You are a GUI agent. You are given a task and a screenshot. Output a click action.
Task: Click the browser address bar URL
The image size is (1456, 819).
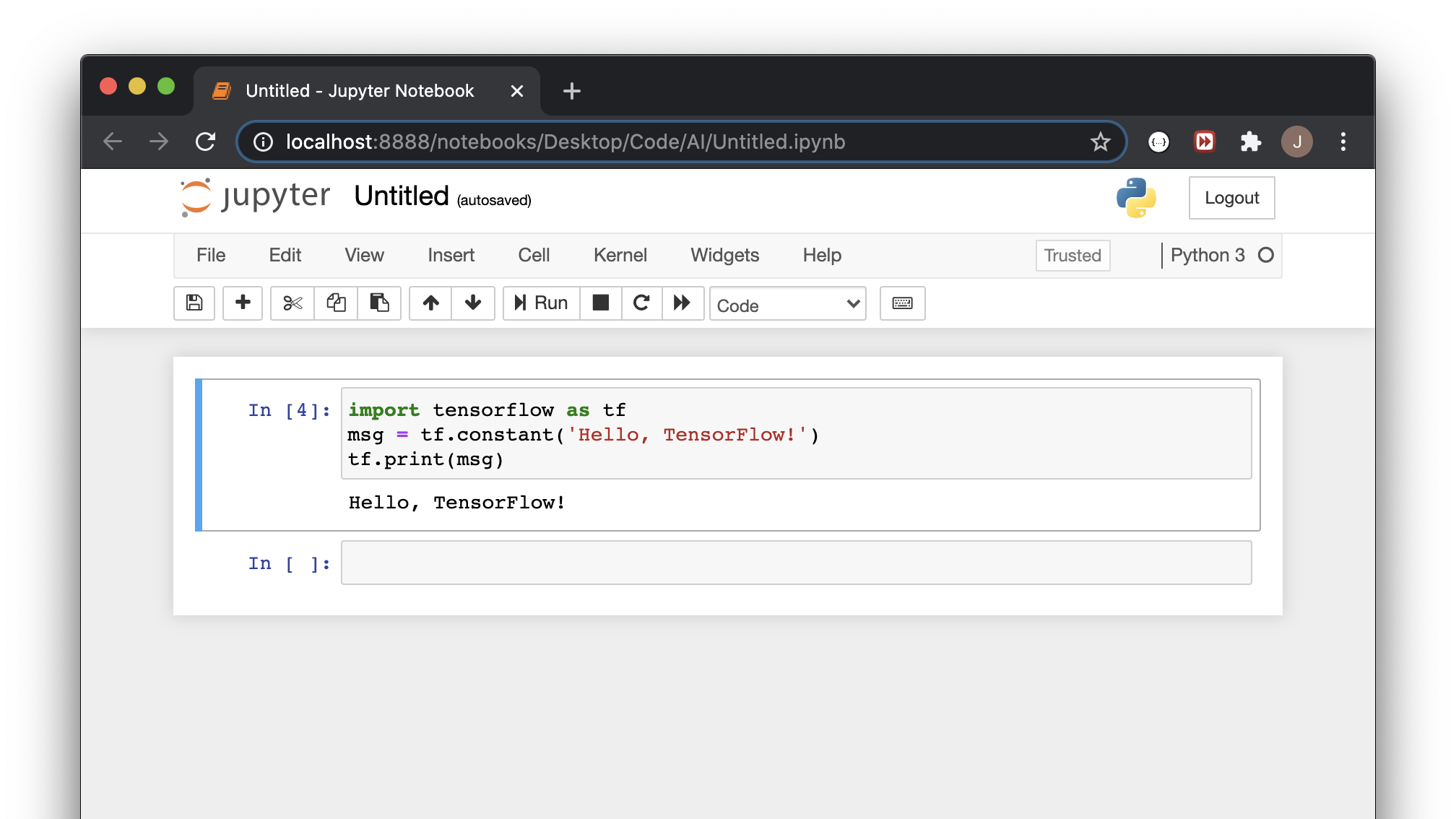565,142
